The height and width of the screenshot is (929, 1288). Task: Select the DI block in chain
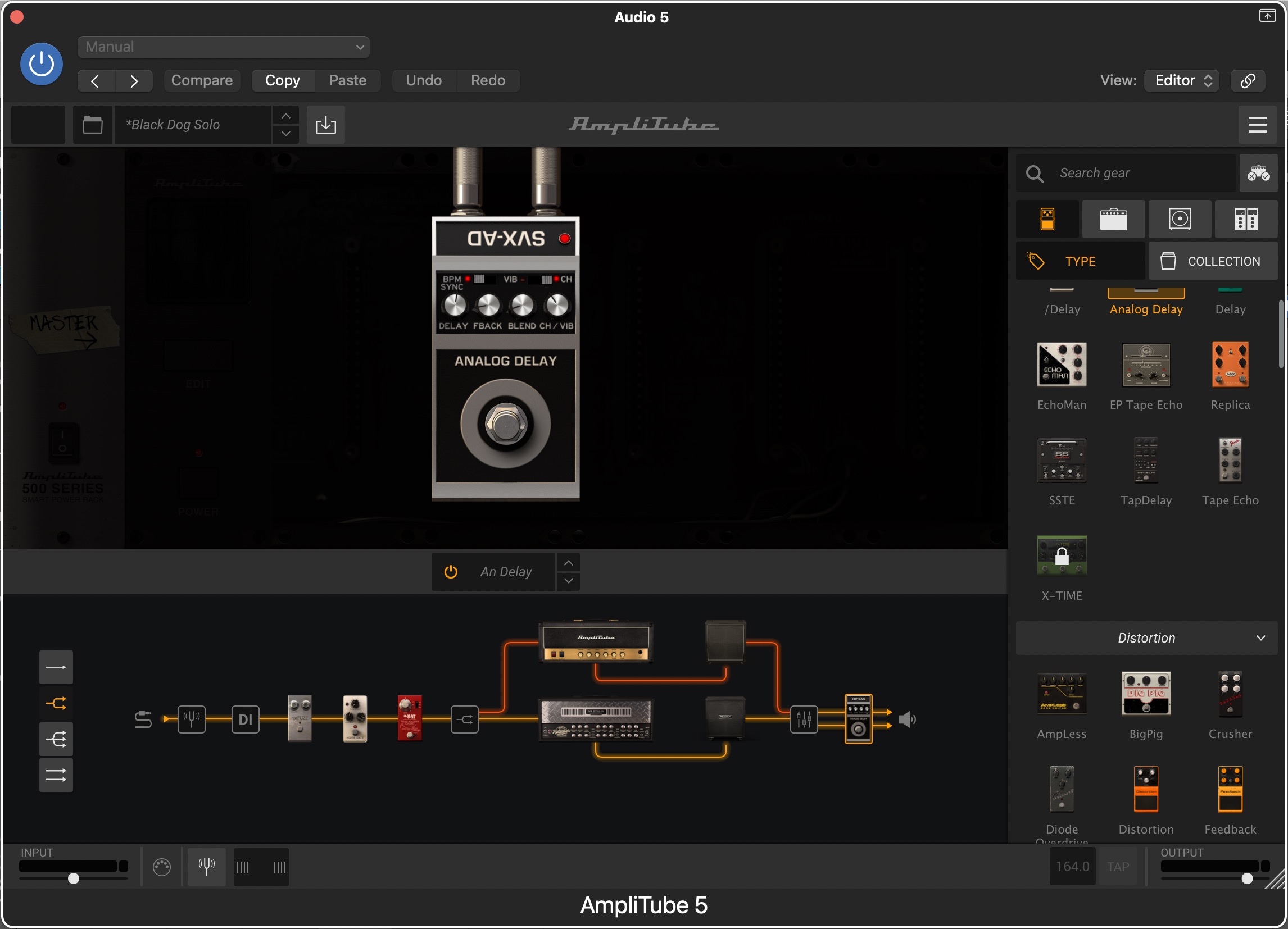[246, 719]
